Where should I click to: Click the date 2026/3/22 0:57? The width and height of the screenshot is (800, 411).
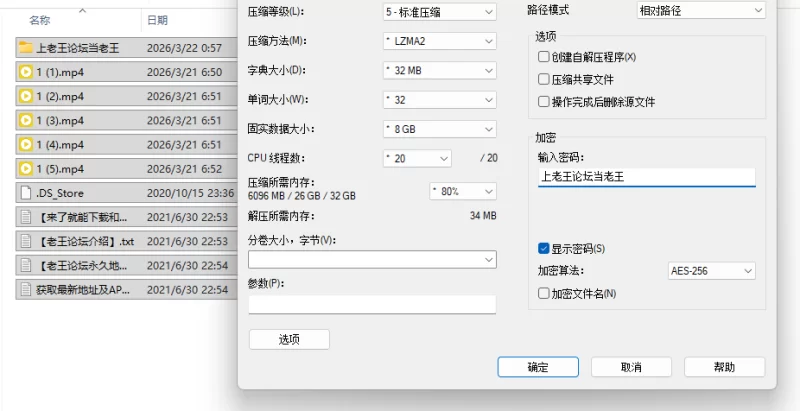tap(184, 48)
